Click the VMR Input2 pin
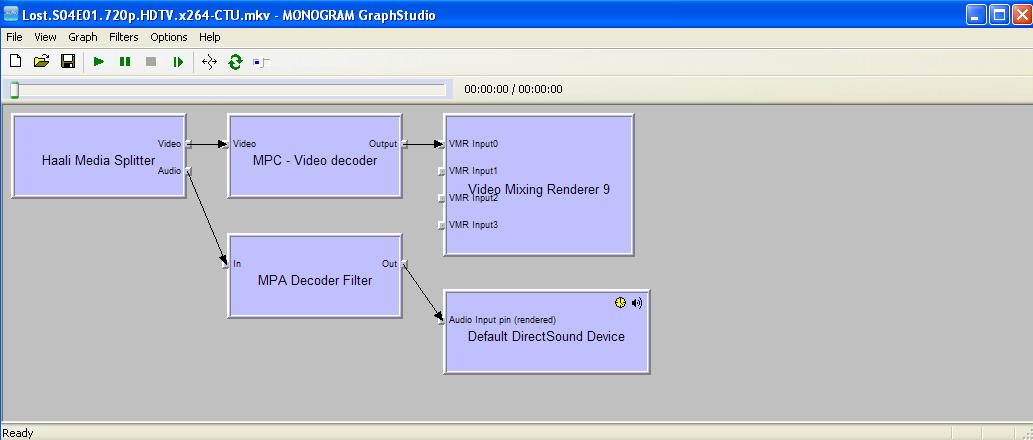 441,198
